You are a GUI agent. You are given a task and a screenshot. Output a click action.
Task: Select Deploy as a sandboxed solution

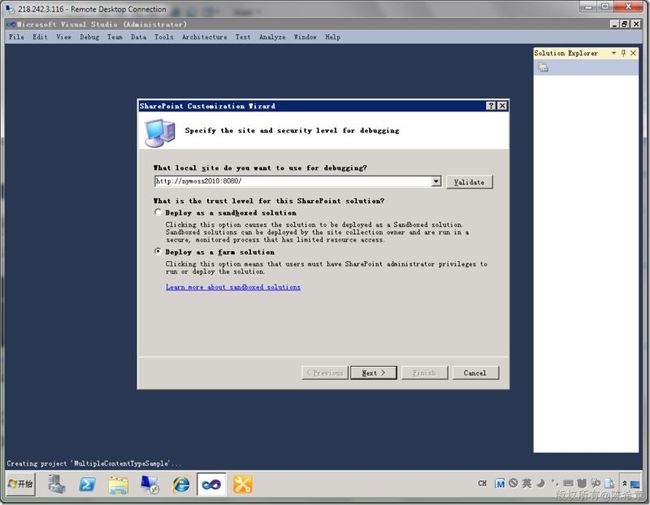(x=158, y=212)
